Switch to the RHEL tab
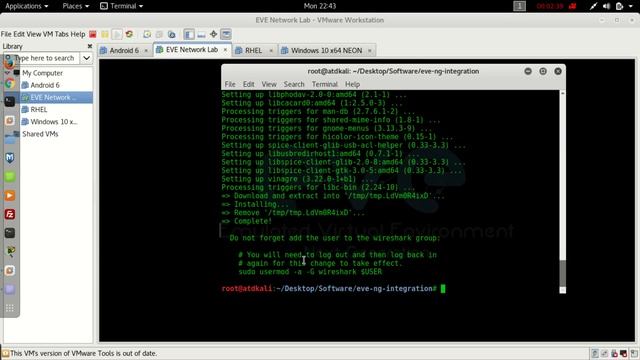The image size is (640, 360). click(253, 50)
